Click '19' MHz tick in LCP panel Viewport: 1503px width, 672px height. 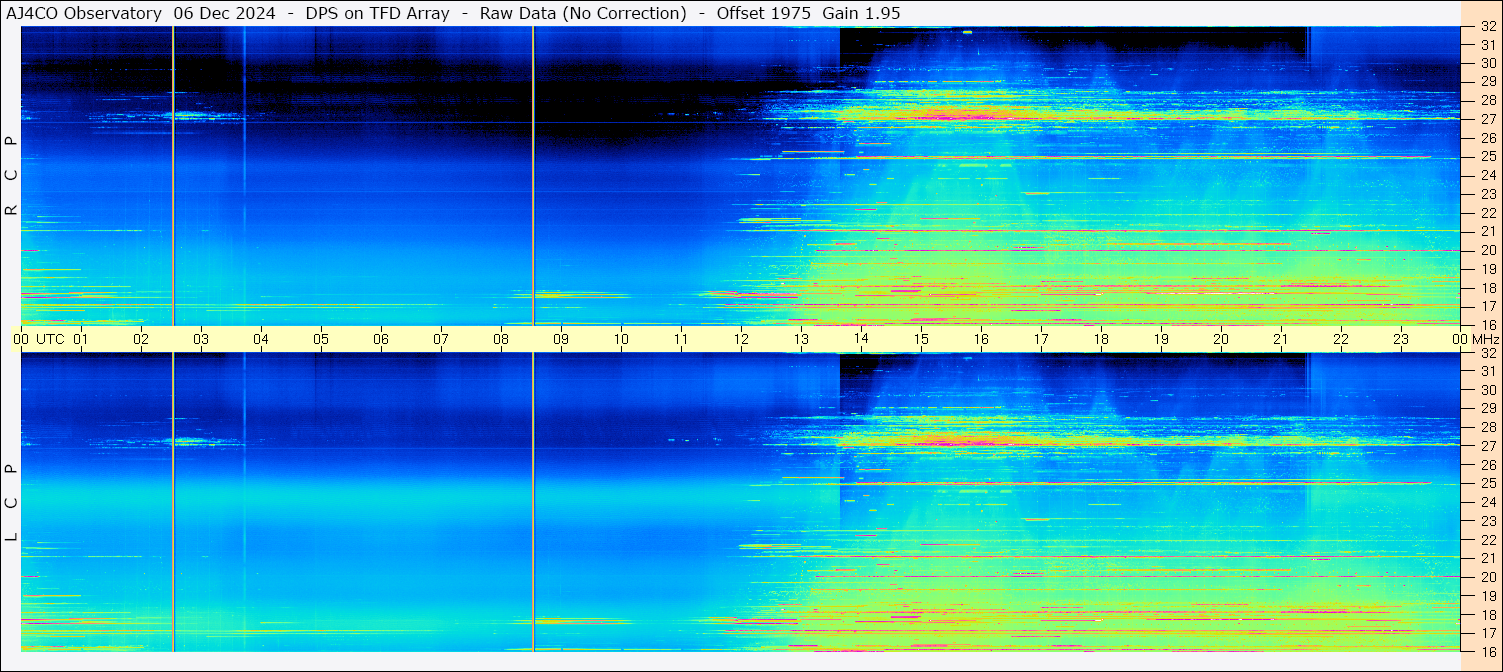(x=1487, y=596)
